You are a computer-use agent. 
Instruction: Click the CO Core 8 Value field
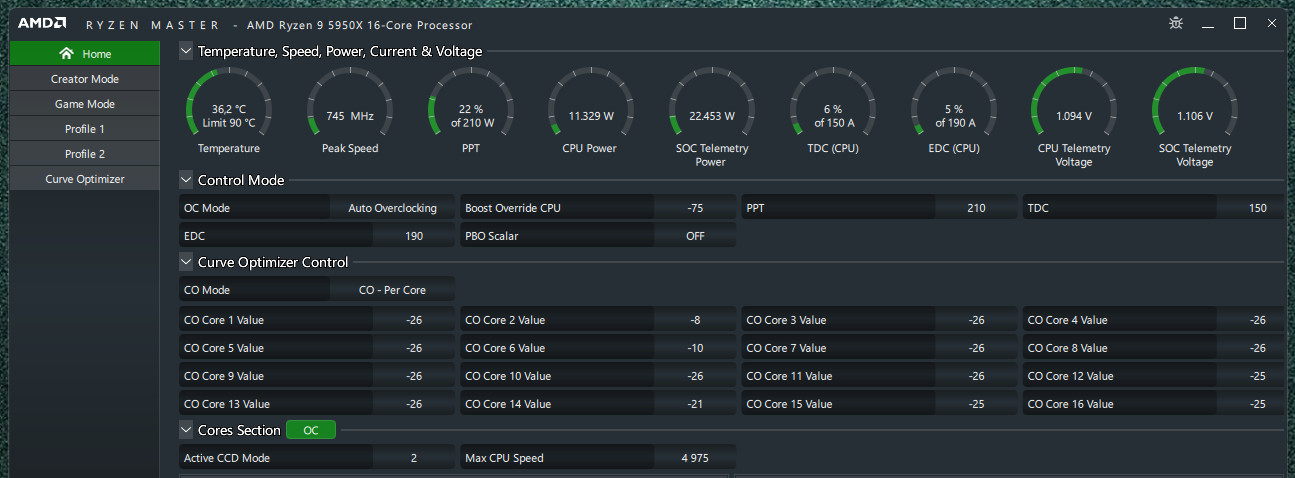pos(1154,348)
